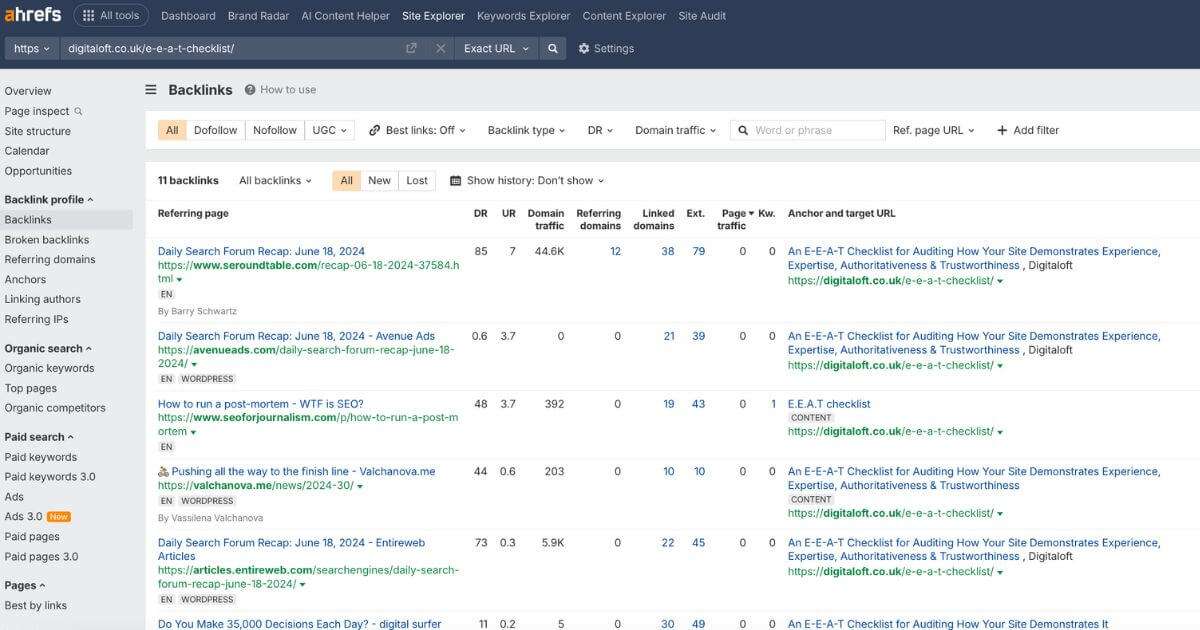Expand the seroundtable.com URL caret
1200x630 pixels.
click(x=180, y=280)
